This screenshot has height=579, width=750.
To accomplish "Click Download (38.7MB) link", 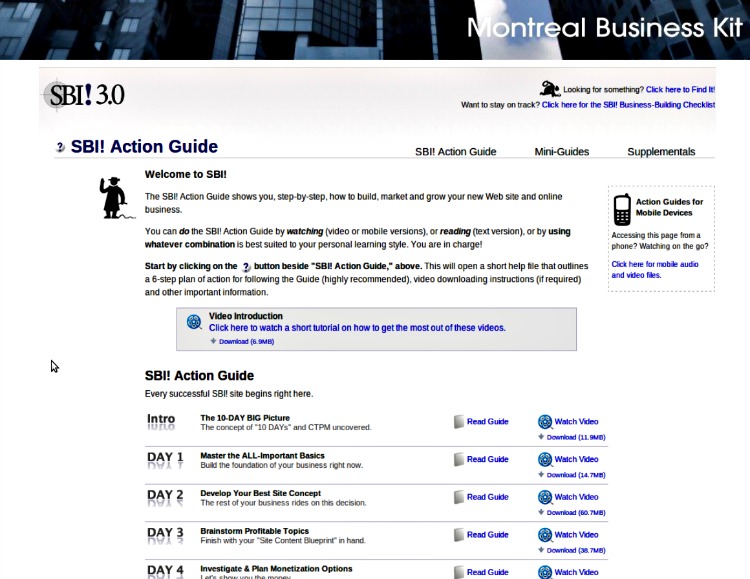I will pyautogui.click(x=576, y=550).
